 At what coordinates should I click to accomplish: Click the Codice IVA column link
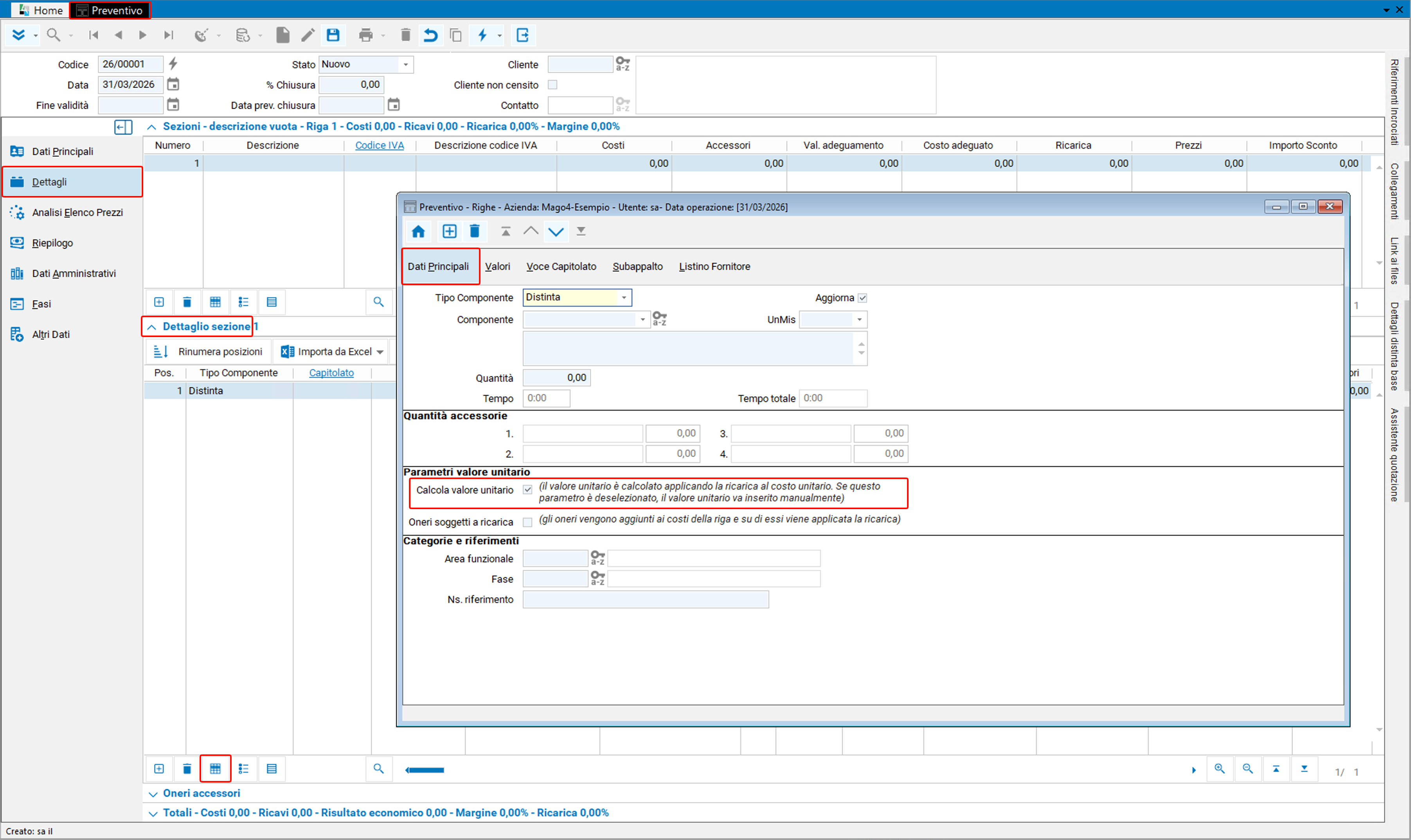coord(380,145)
